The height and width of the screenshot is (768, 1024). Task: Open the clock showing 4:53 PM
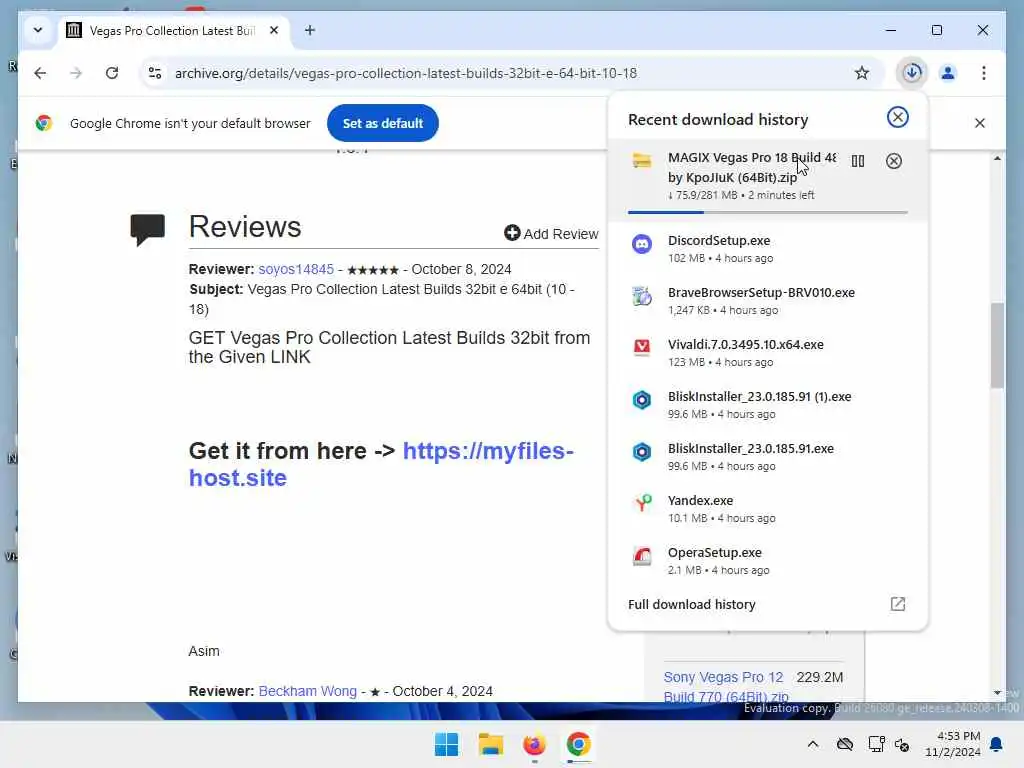pos(952,744)
